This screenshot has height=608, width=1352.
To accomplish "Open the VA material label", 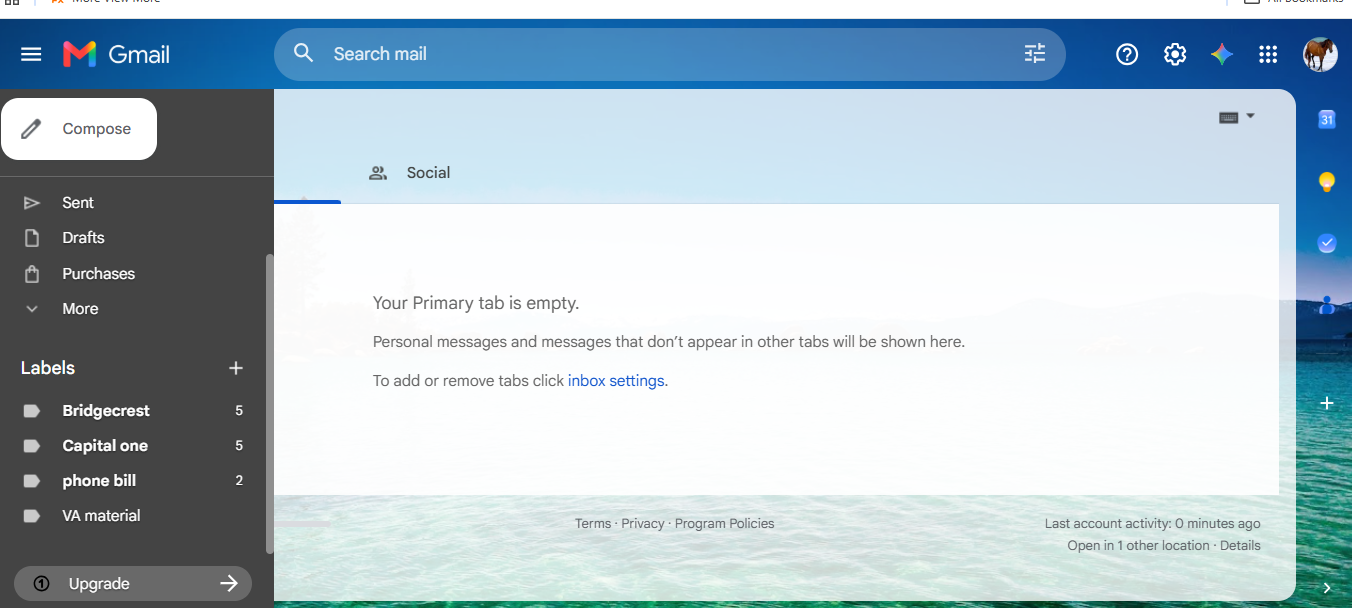I will [x=101, y=515].
